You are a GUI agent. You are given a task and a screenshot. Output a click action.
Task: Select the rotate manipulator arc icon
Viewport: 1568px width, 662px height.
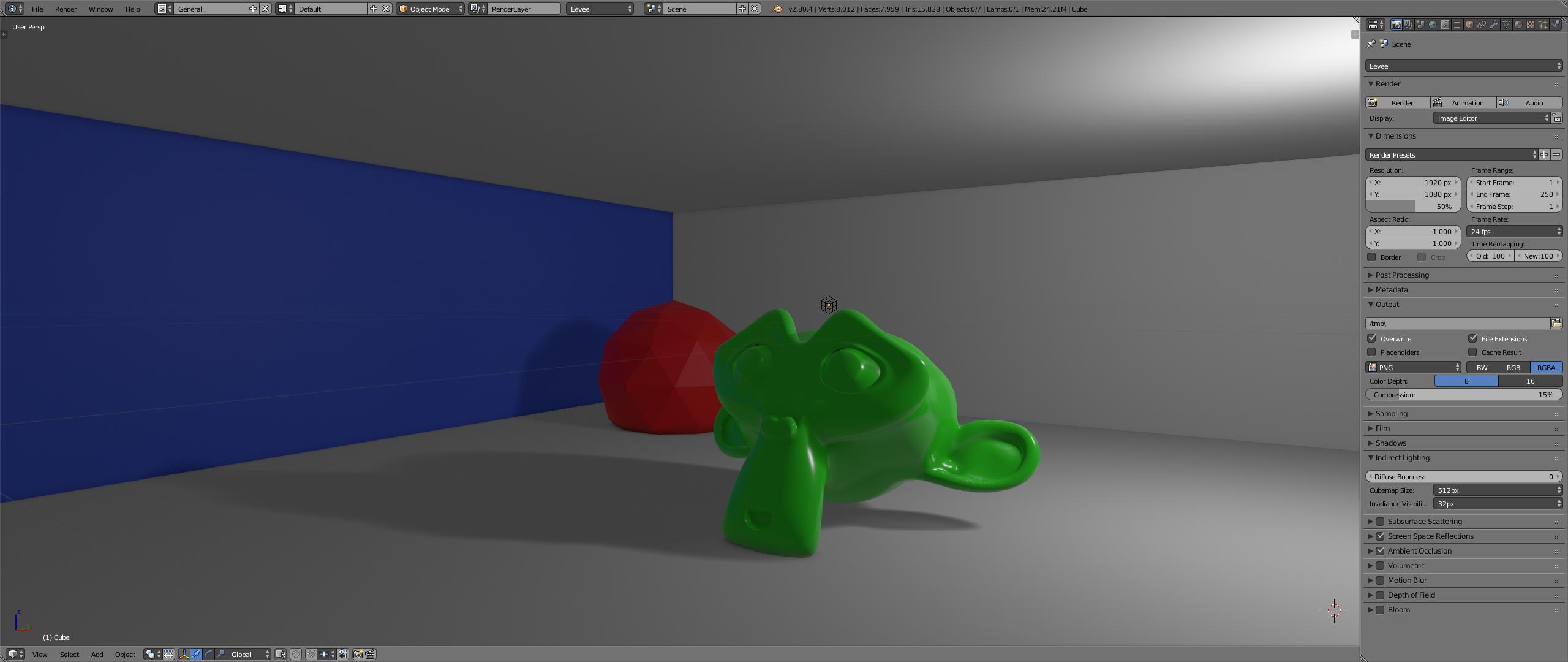click(x=208, y=654)
